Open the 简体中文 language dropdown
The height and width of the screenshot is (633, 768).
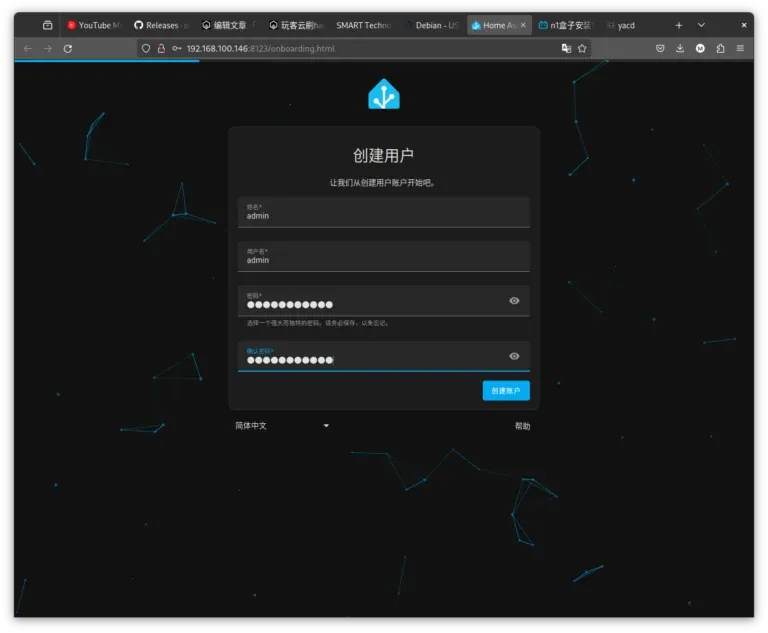[x=282, y=426]
